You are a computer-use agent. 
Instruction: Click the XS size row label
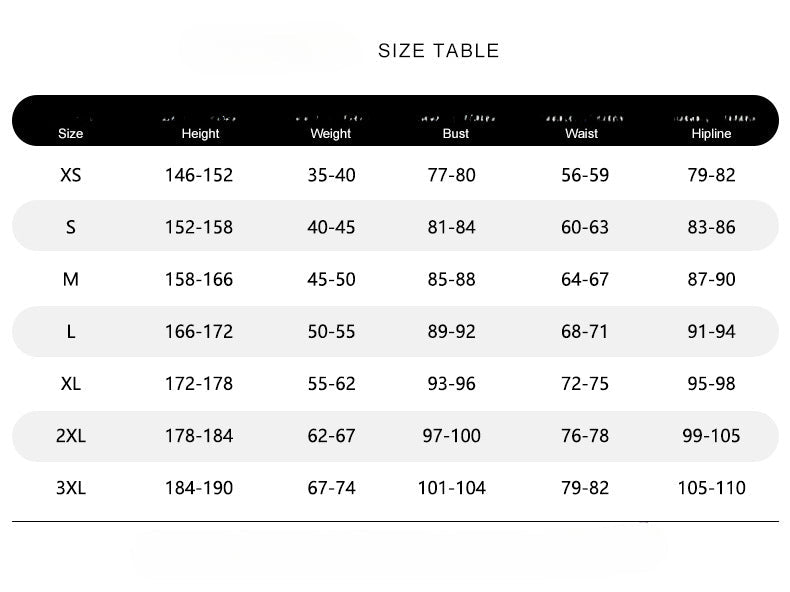pyautogui.click(x=71, y=175)
